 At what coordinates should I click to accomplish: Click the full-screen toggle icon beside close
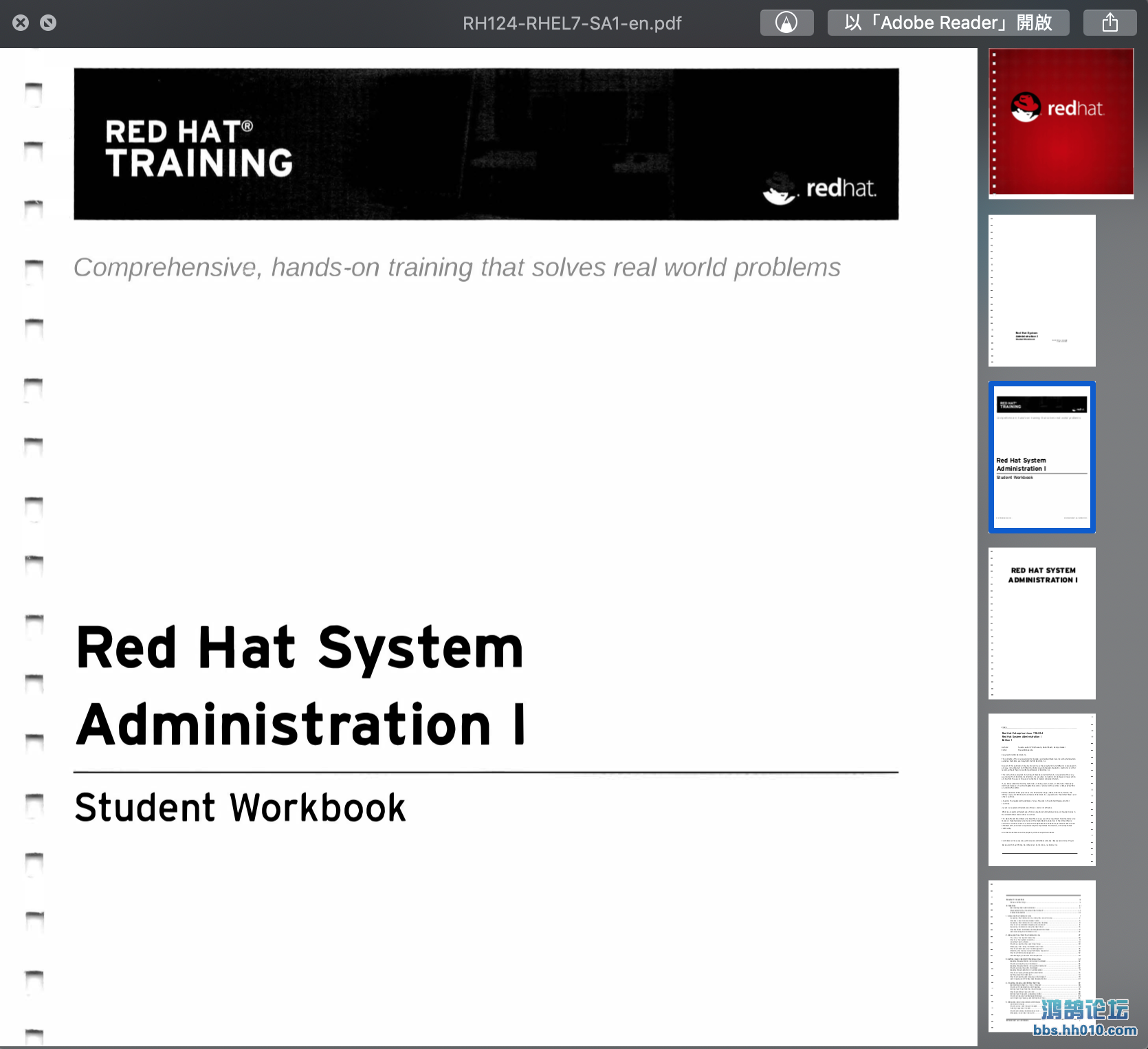click(48, 23)
